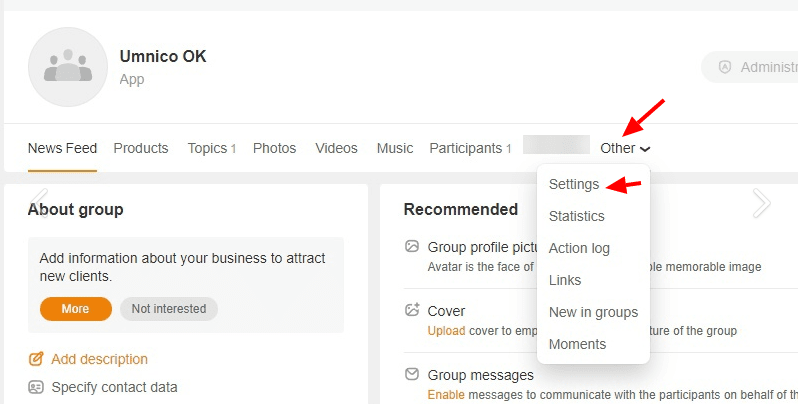The height and width of the screenshot is (404, 798).
Task: Select New in groups option
Action: click(x=593, y=312)
